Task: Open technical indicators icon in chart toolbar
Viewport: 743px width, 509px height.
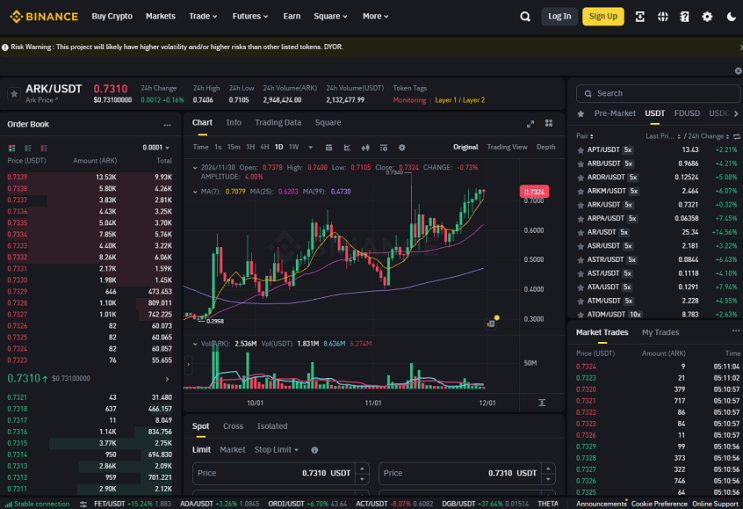Action: [347, 148]
